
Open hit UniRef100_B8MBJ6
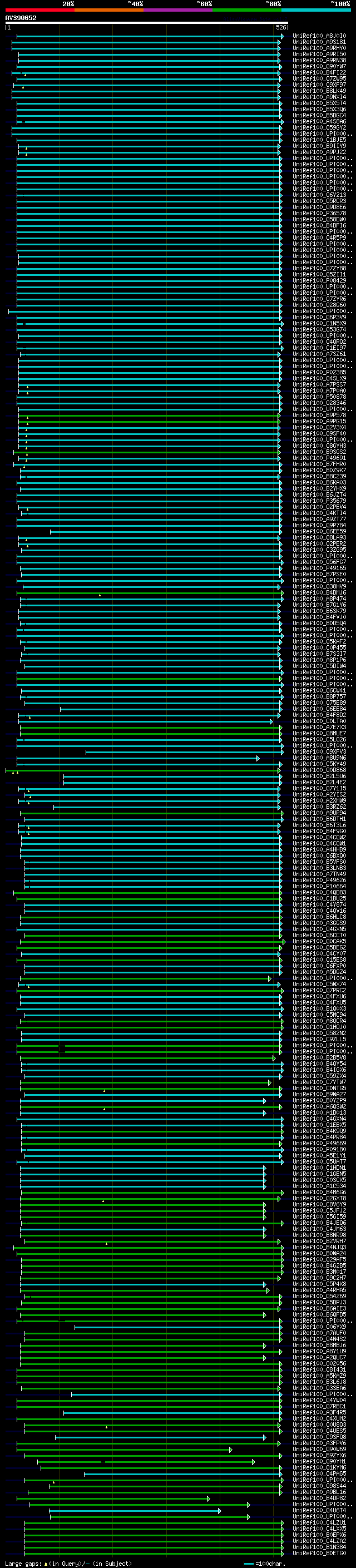click(319, 1345)
